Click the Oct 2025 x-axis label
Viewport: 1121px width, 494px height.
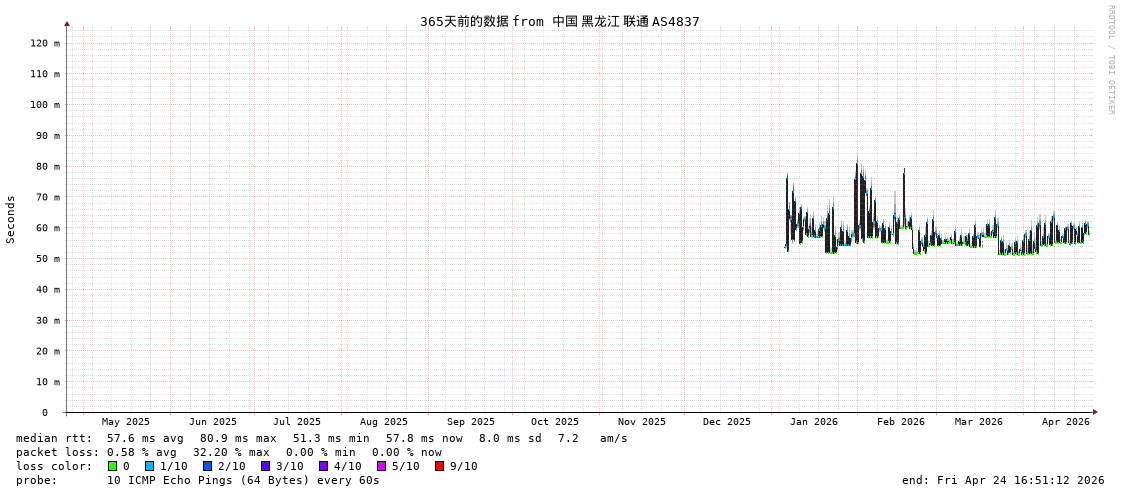click(554, 422)
